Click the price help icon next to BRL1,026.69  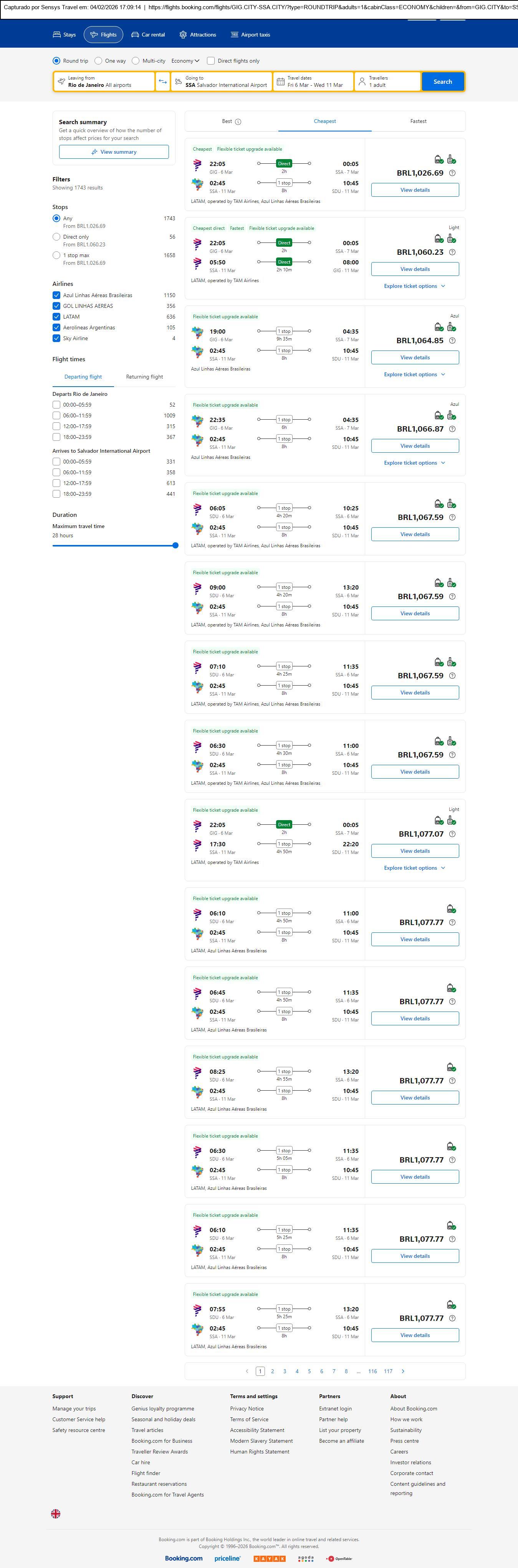pos(452,173)
